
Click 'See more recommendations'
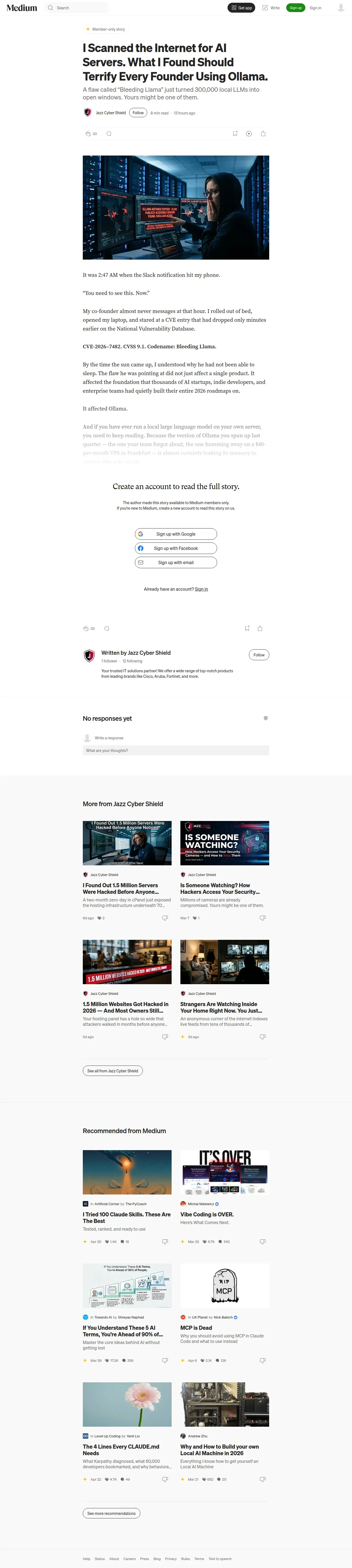click(x=112, y=1513)
